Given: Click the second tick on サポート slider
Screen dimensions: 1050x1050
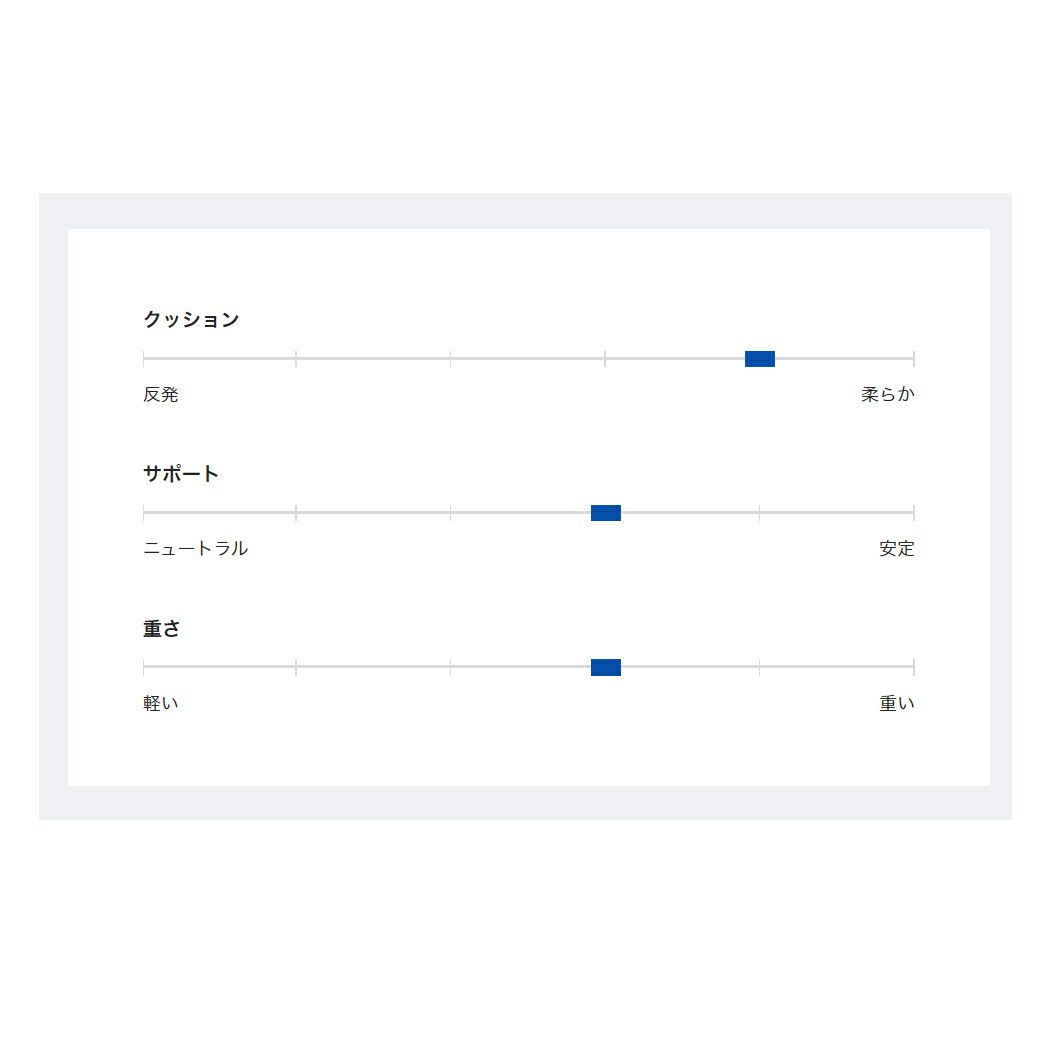Looking at the screenshot, I should pos(296,513).
